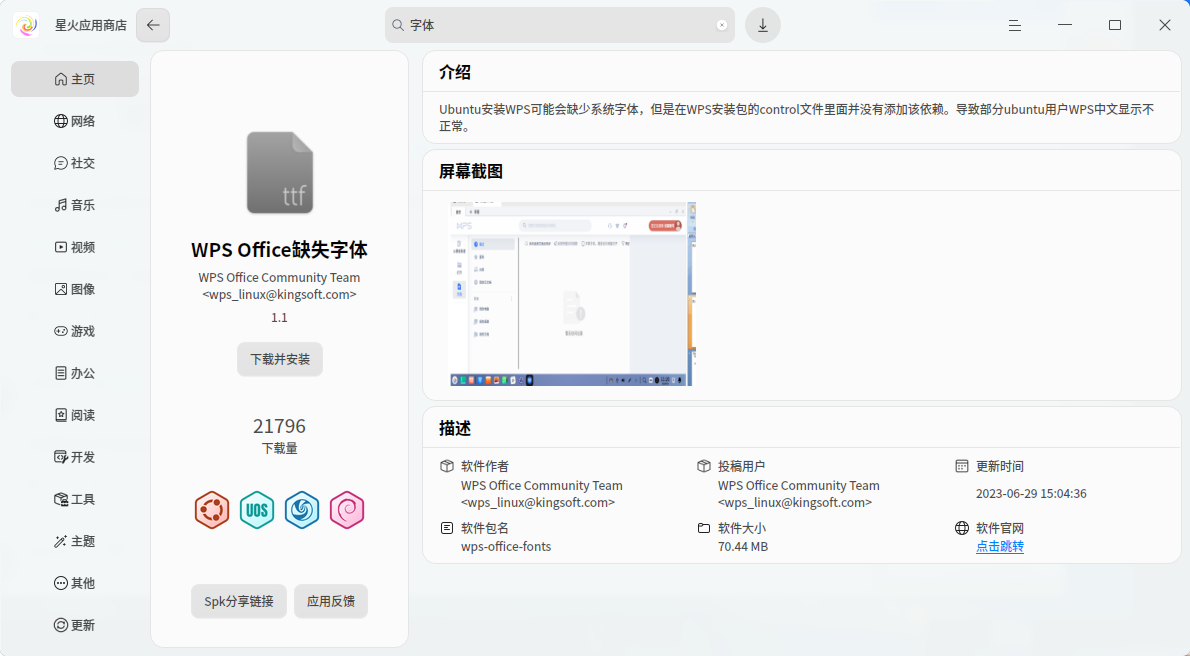Open the 更新 updates page
Viewport: 1190px width, 656px height.
coord(75,625)
